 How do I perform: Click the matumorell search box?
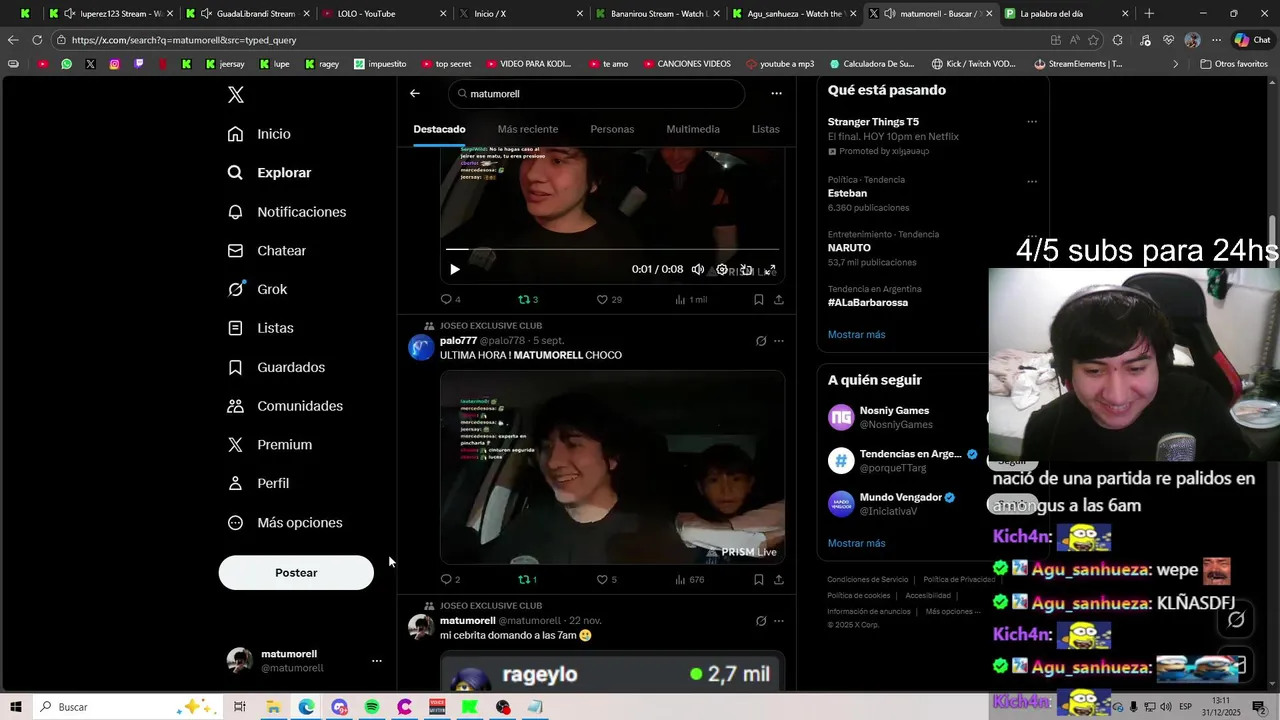(597, 94)
